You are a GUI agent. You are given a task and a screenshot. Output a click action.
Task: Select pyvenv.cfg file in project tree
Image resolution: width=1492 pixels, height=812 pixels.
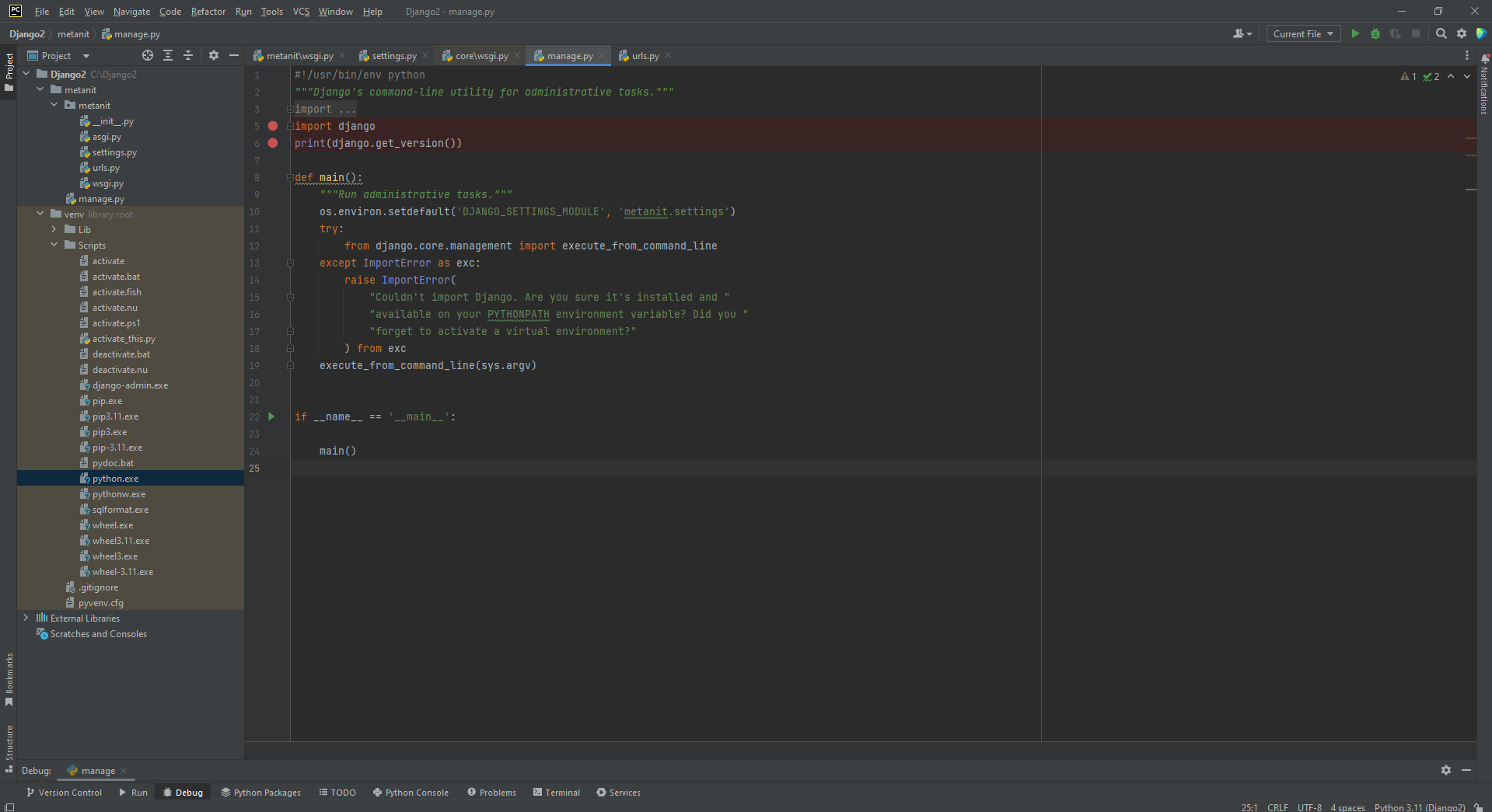pyautogui.click(x=100, y=602)
